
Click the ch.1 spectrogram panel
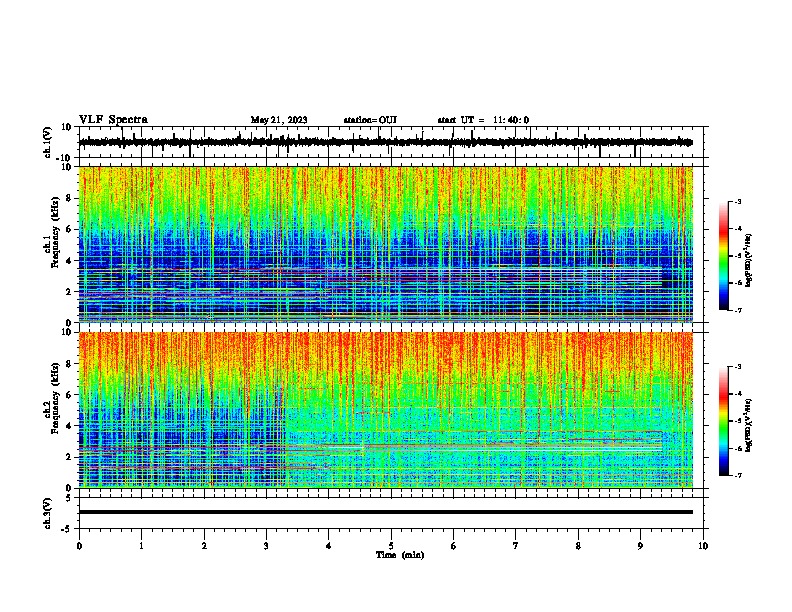pyautogui.click(x=386, y=244)
